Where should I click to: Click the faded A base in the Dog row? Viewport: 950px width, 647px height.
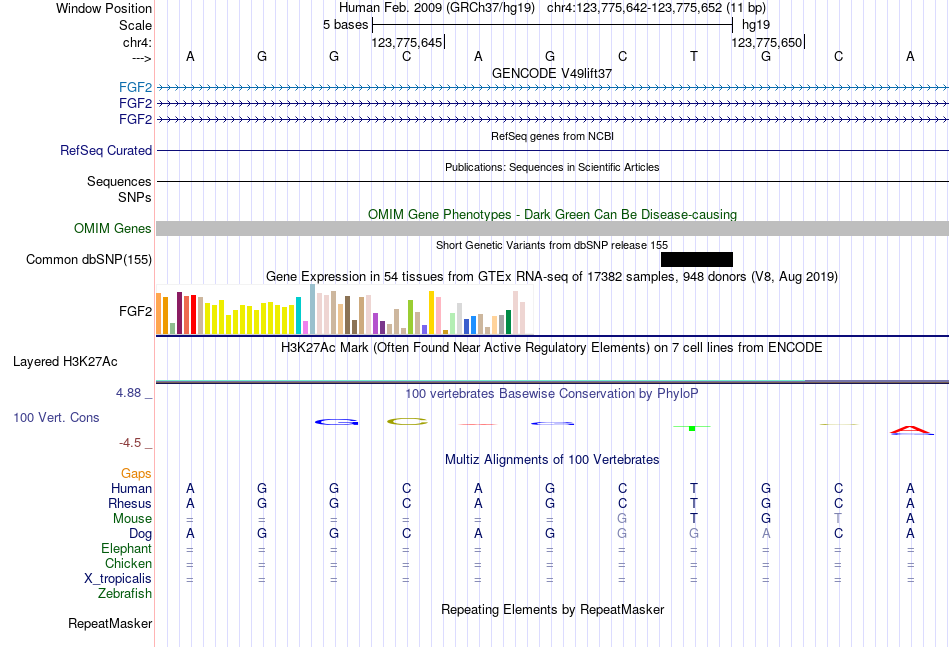(x=766, y=533)
